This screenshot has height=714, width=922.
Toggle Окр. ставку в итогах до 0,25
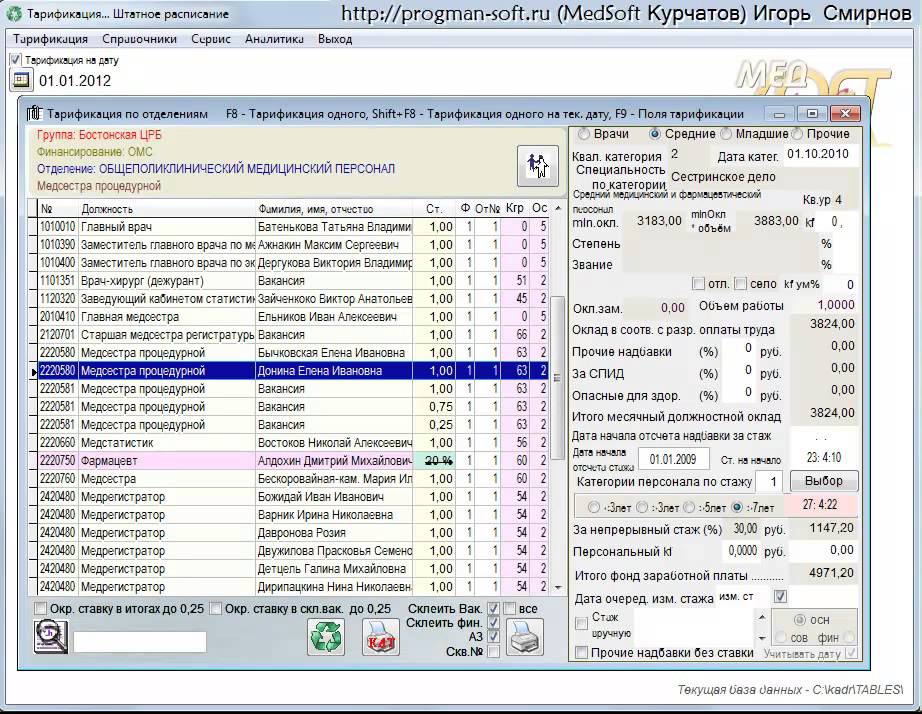click(x=41, y=608)
